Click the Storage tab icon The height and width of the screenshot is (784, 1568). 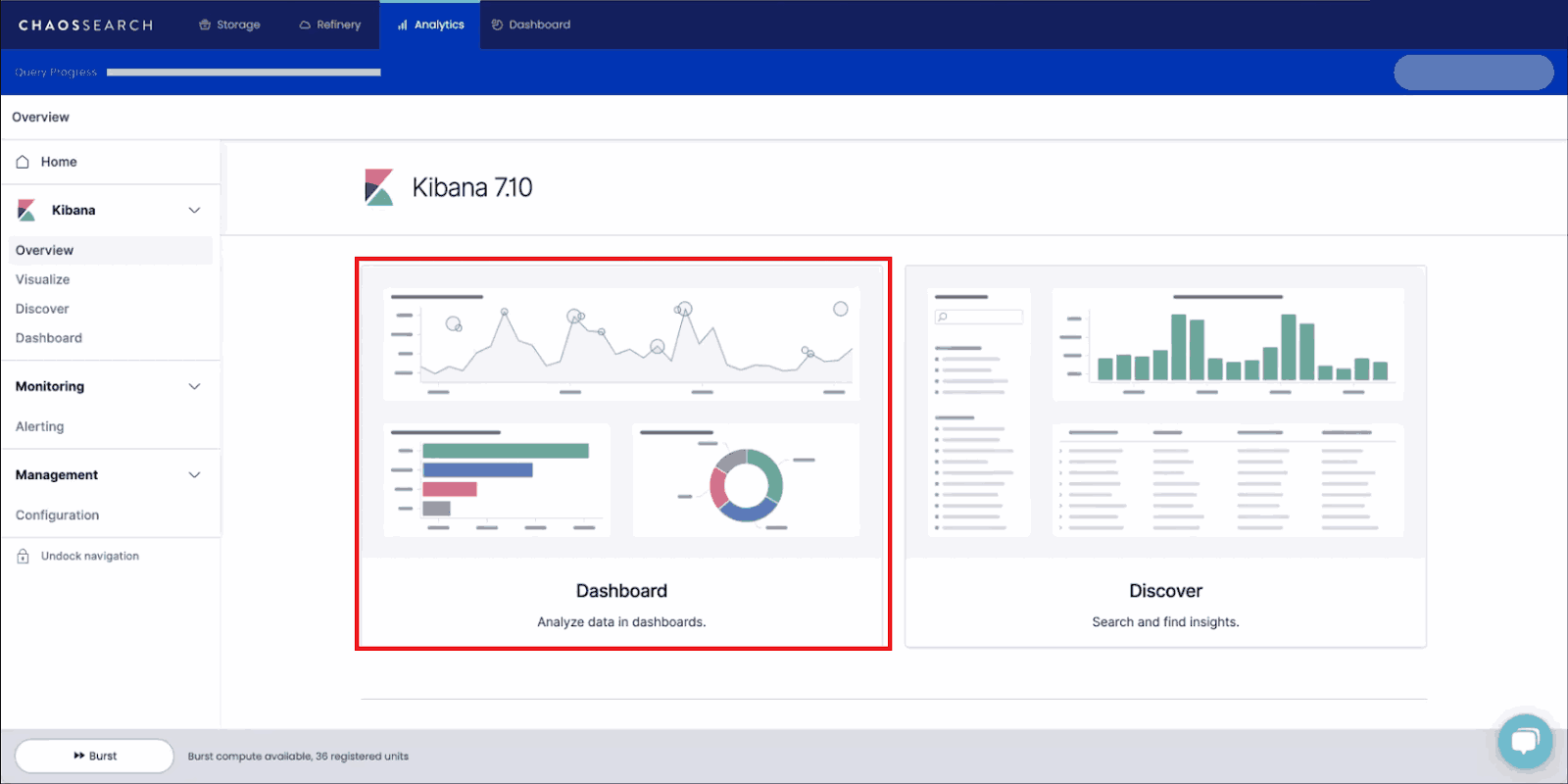(x=205, y=24)
